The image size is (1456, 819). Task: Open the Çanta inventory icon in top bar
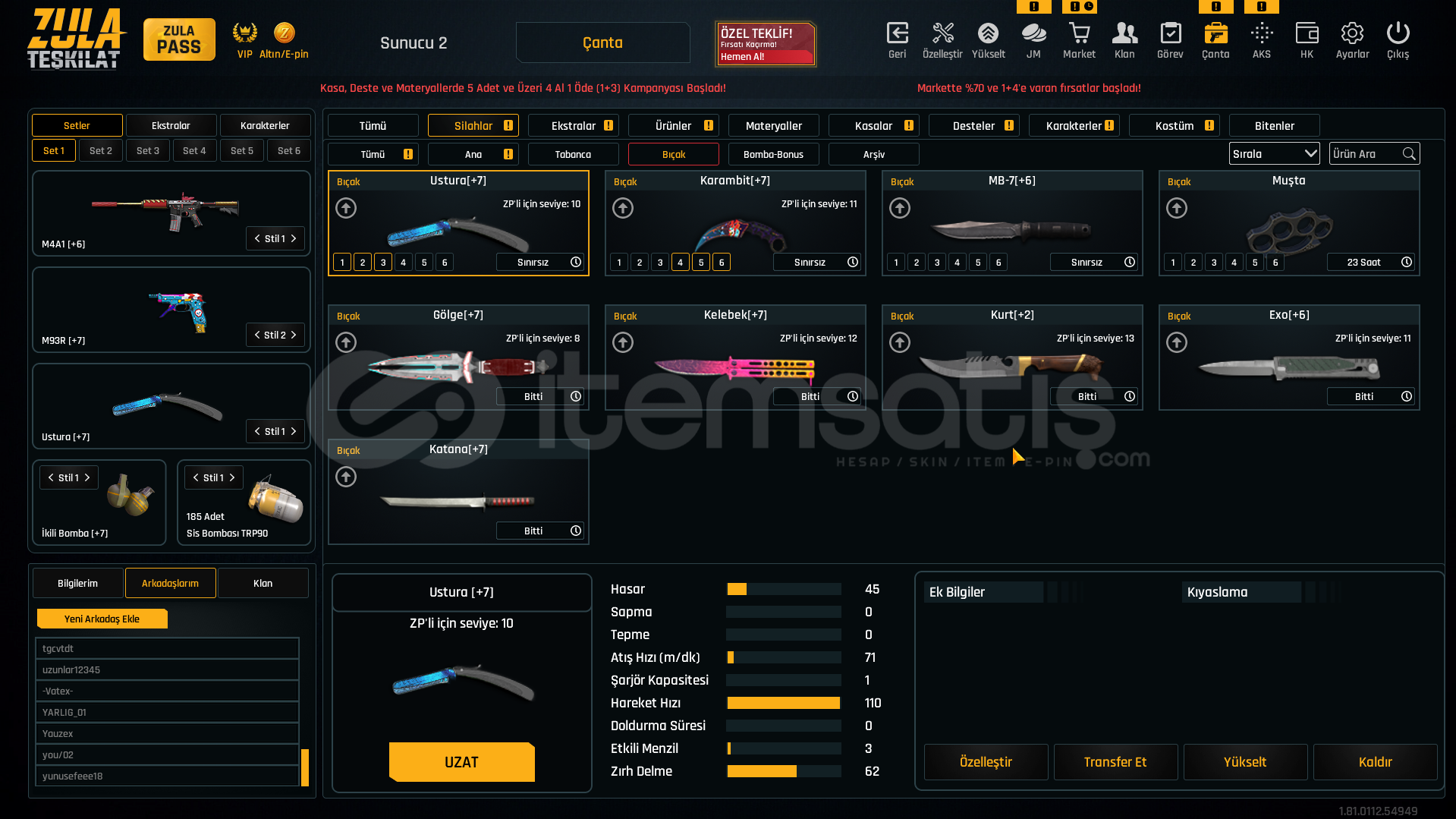[1215, 33]
